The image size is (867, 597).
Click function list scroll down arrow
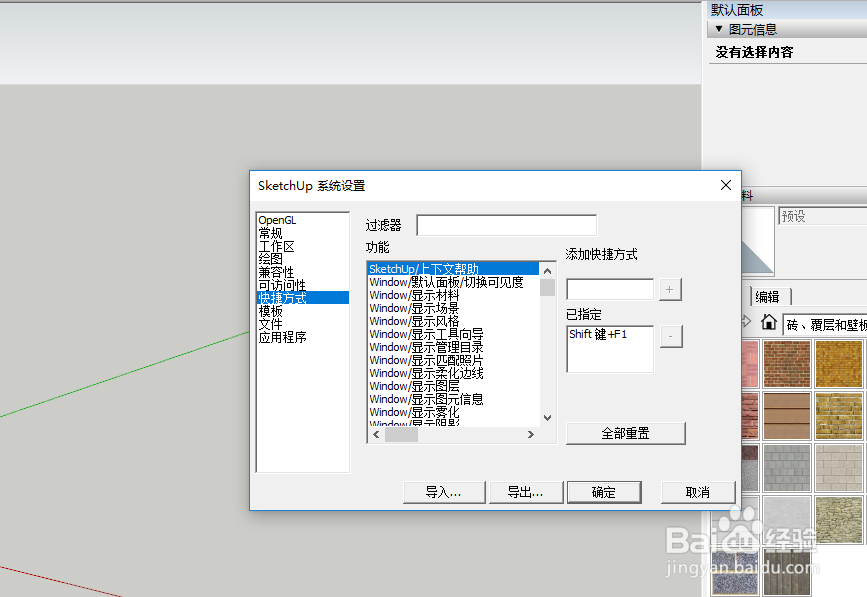coord(547,418)
